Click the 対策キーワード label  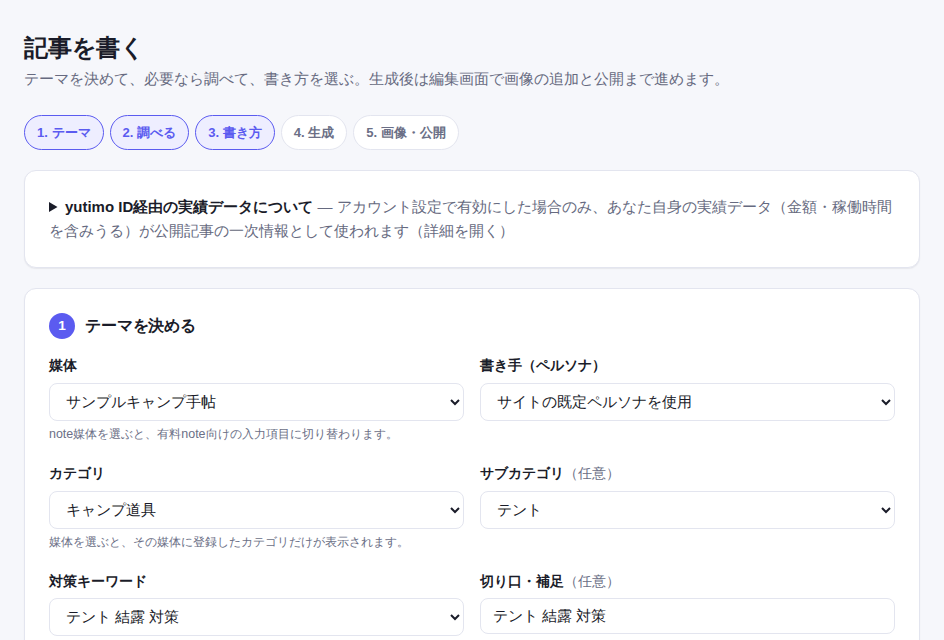[x=98, y=582]
